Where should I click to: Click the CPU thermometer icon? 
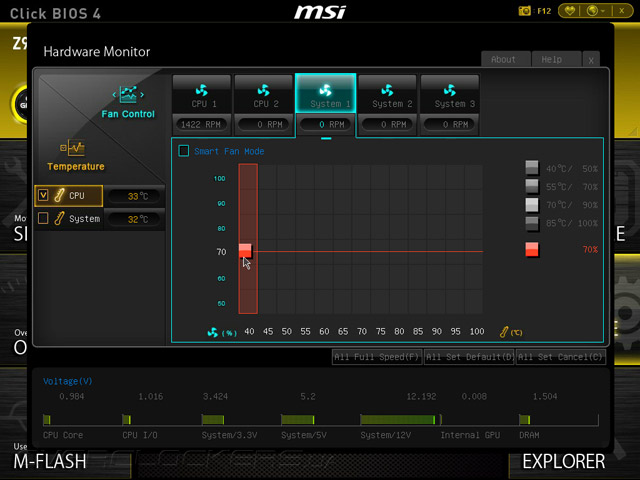[59, 195]
